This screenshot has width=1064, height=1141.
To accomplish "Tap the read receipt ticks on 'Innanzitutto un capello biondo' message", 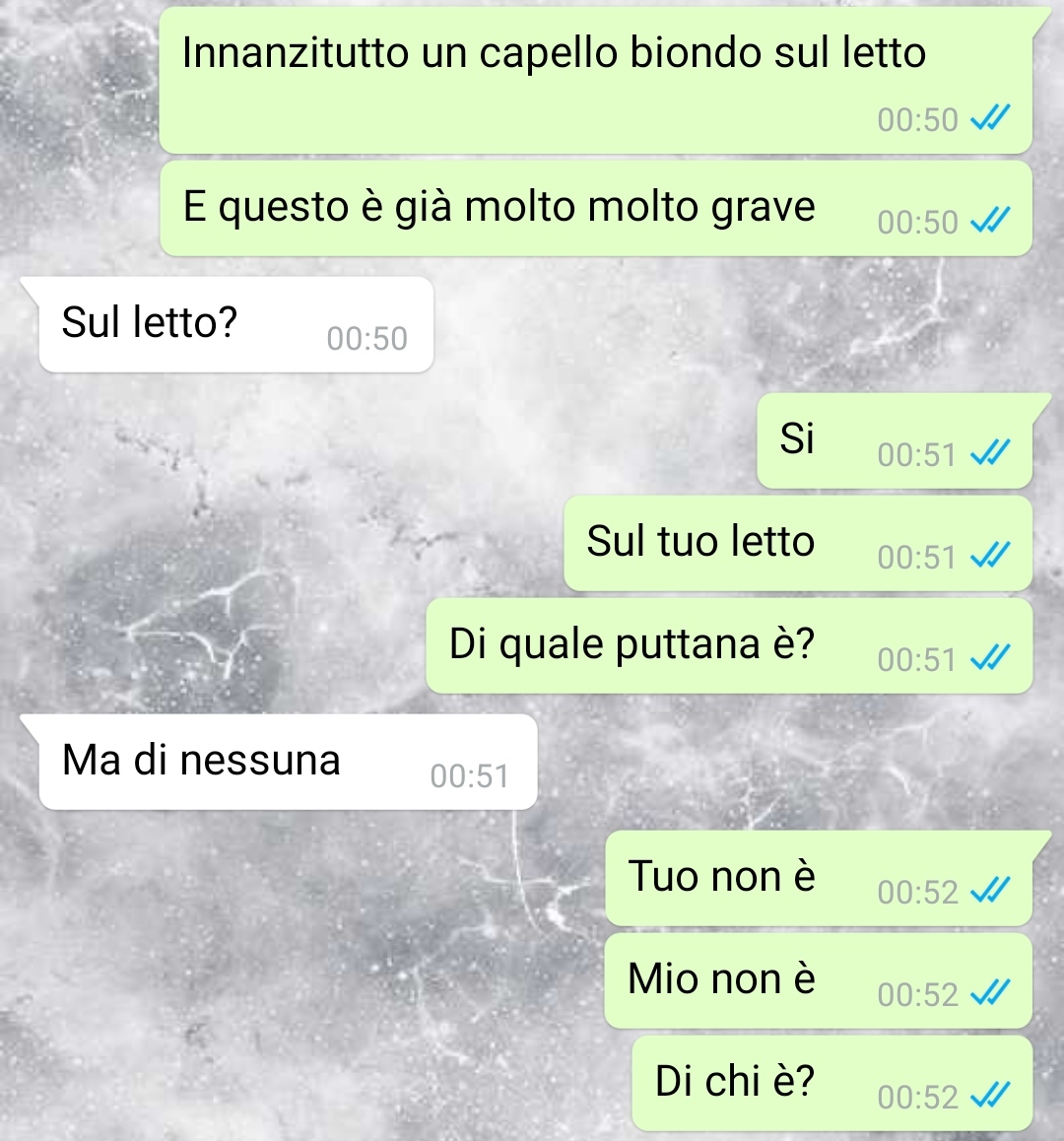I will 990,118.
